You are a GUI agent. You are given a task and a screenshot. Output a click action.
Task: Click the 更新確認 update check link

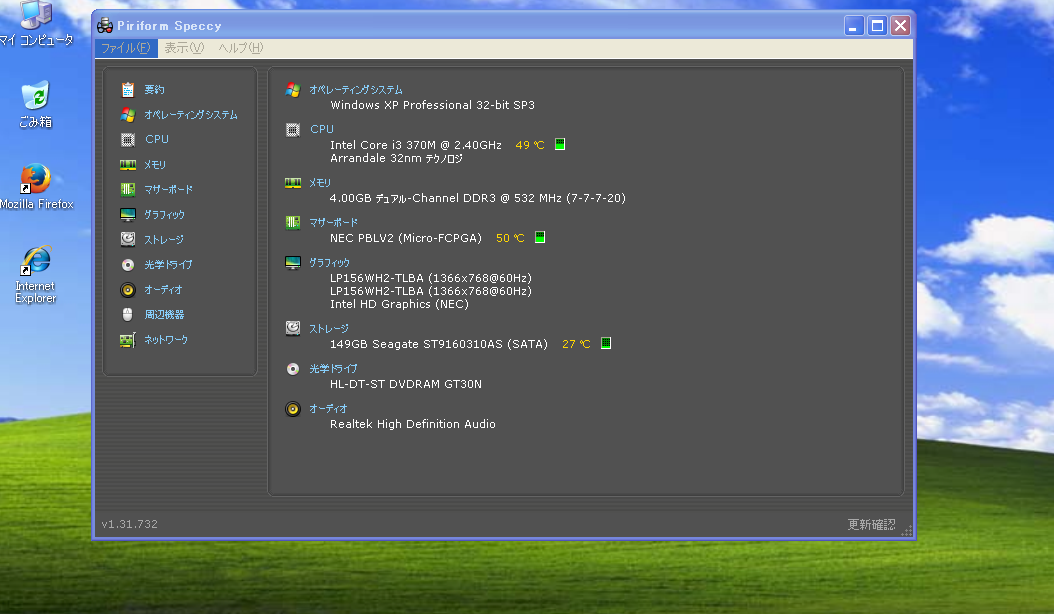point(871,525)
